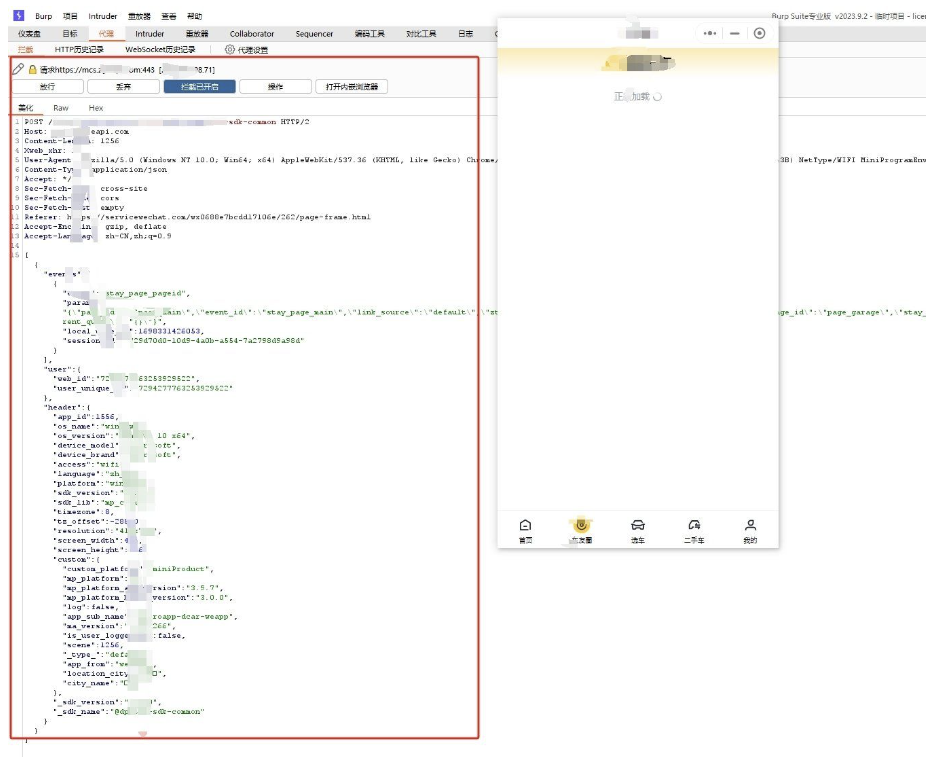The width and height of the screenshot is (926, 757).
Task: Open the WebSocket历史记录 tab
Action: tap(160, 49)
